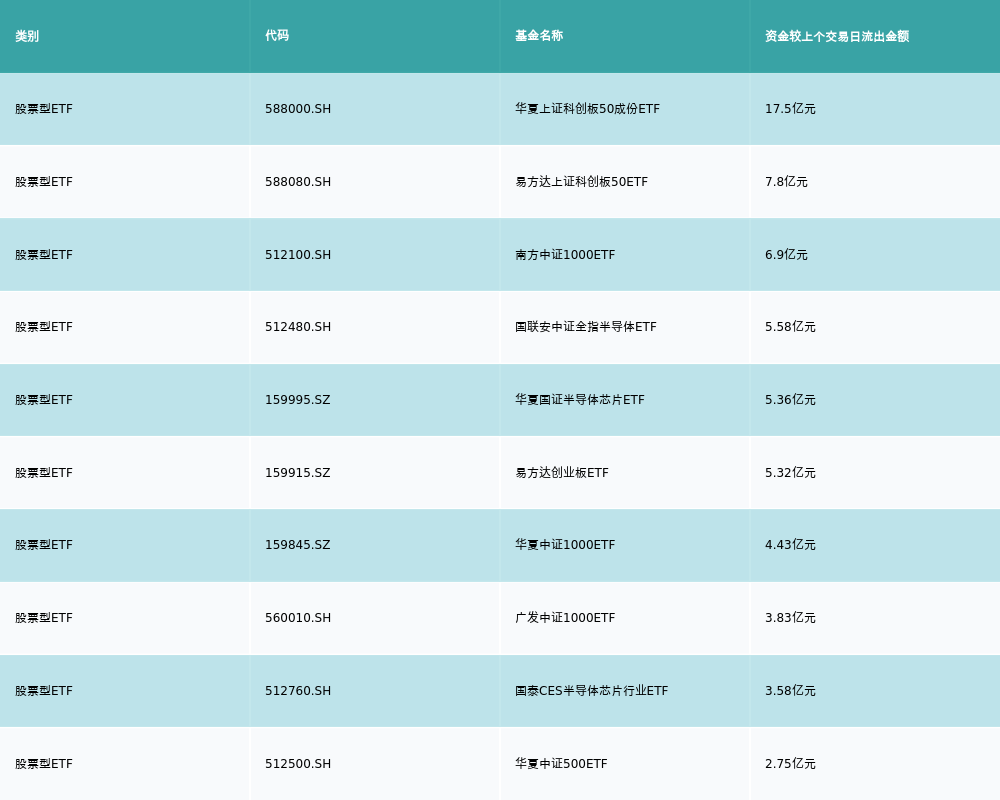The width and height of the screenshot is (1000, 800).
Task: Click fund name 广发中证1000ETF
Action: [565, 618]
